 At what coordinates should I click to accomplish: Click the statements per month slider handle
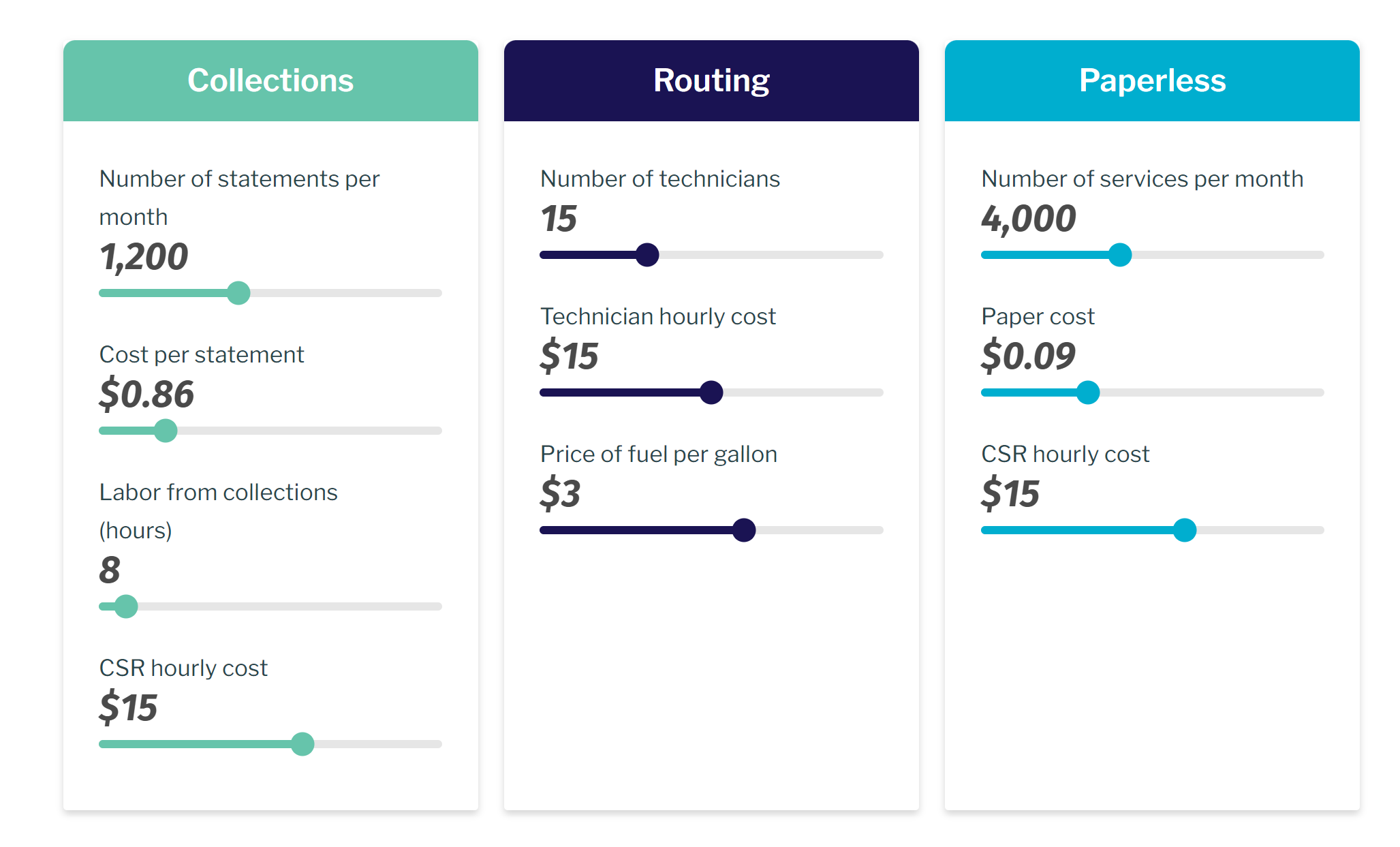[238, 293]
